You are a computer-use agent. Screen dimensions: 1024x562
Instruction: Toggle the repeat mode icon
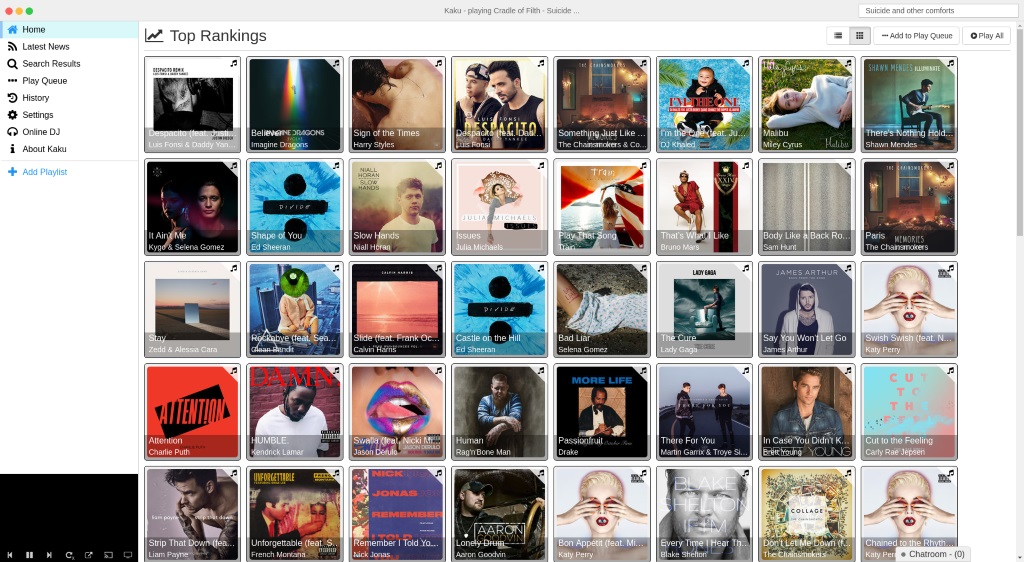[x=69, y=555]
